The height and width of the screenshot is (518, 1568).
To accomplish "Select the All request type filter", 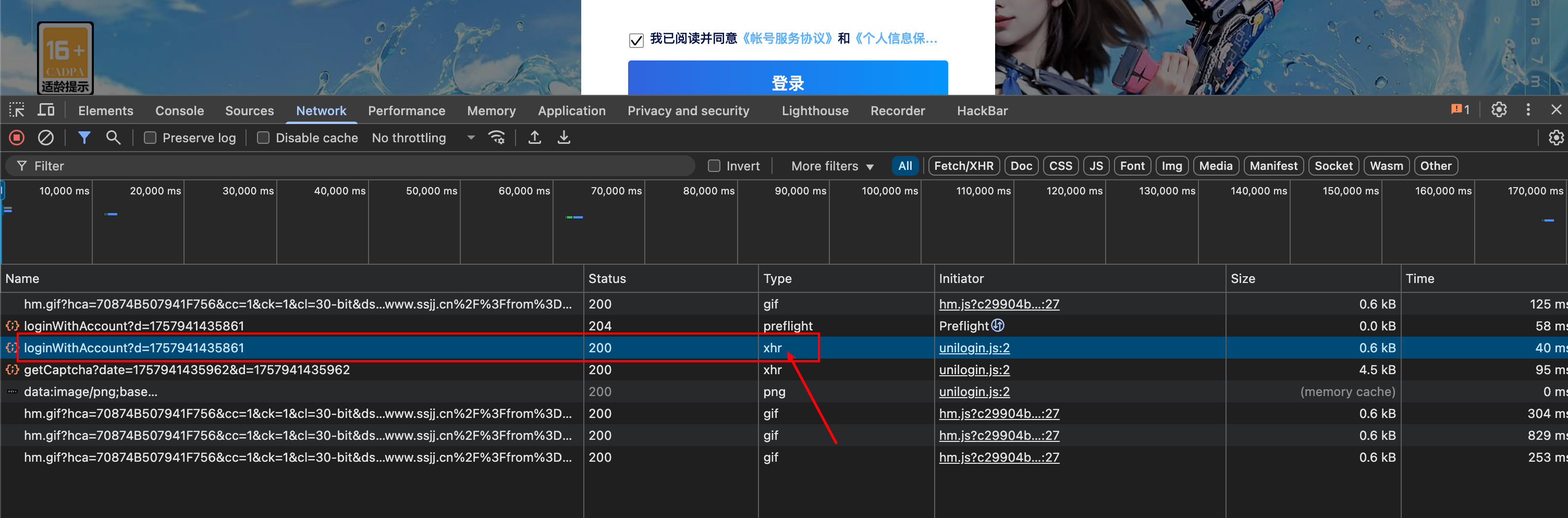I will pyautogui.click(x=905, y=166).
